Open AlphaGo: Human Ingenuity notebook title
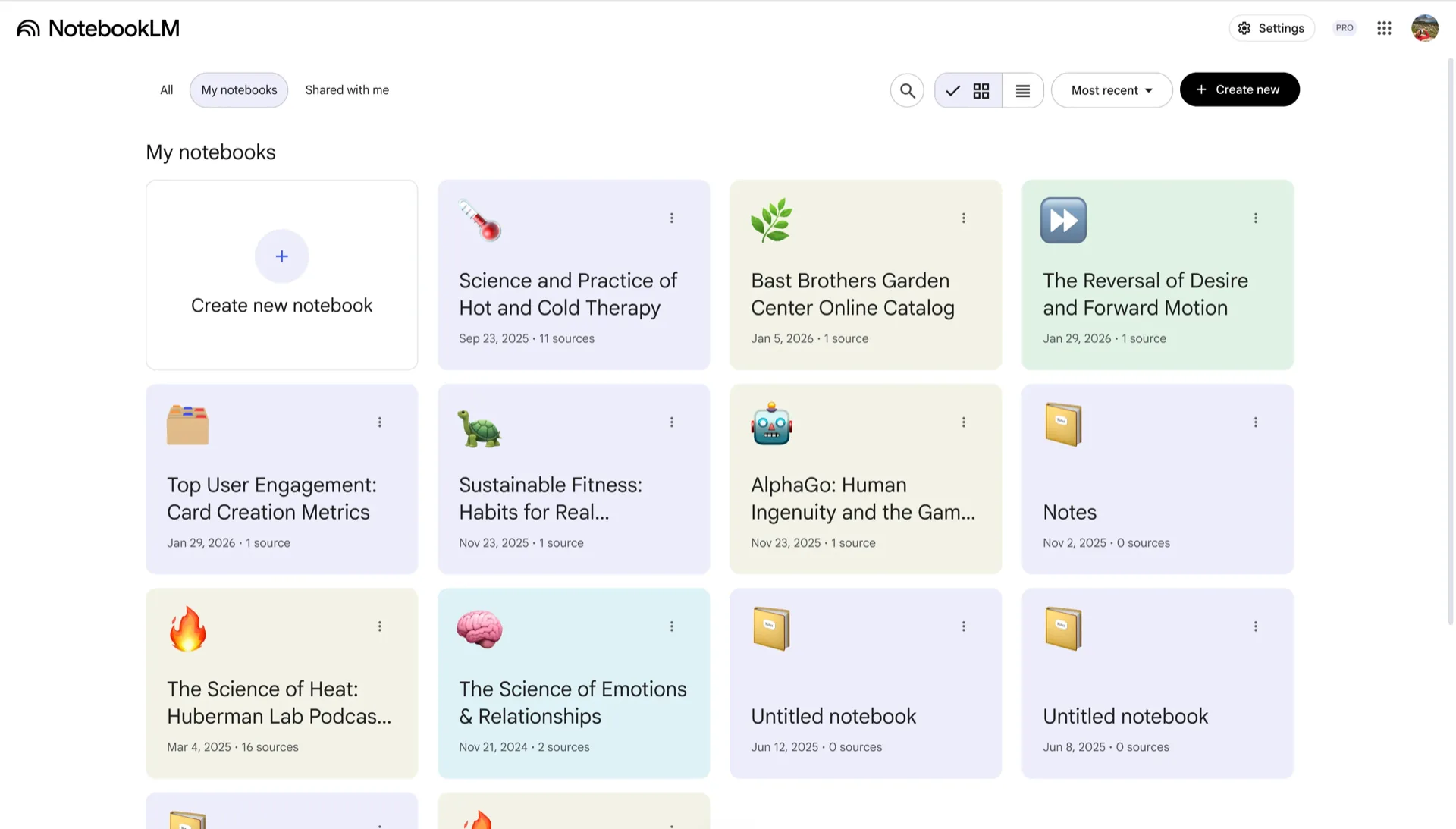 (863, 498)
